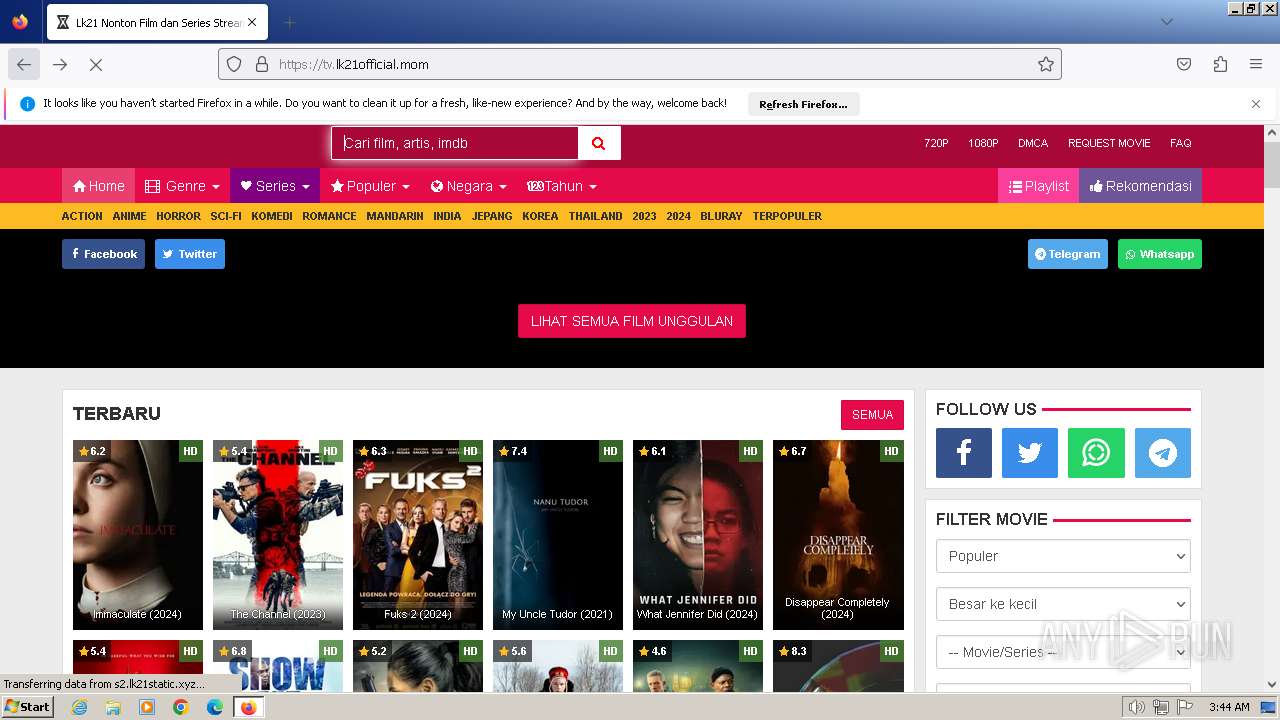Click the red search magnifier button
Image resolution: width=1280 pixels, height=720 pixels.
(x=599, y=143)
